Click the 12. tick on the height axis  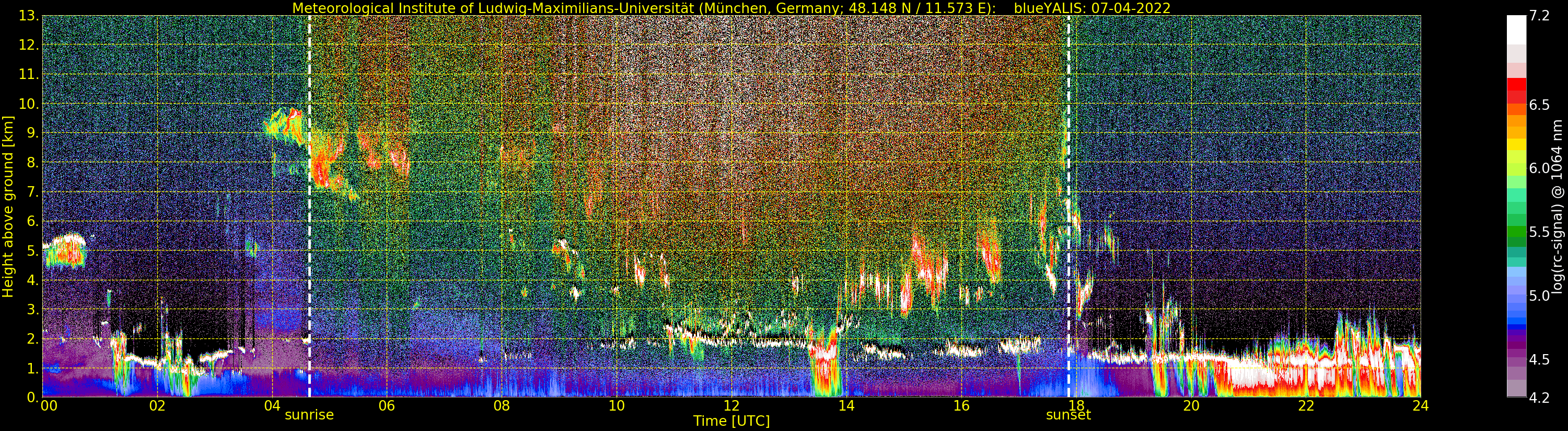(x=29, y=45)
